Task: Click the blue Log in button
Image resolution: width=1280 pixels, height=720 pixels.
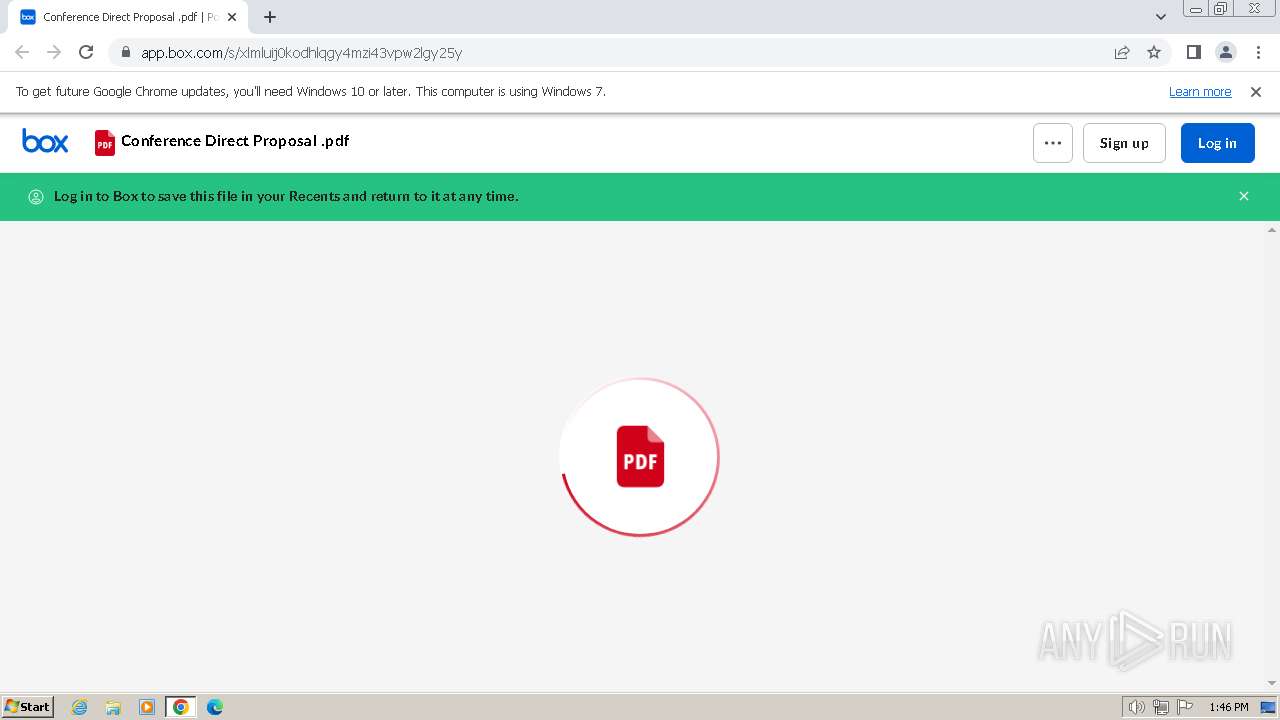Action: 1217,143
